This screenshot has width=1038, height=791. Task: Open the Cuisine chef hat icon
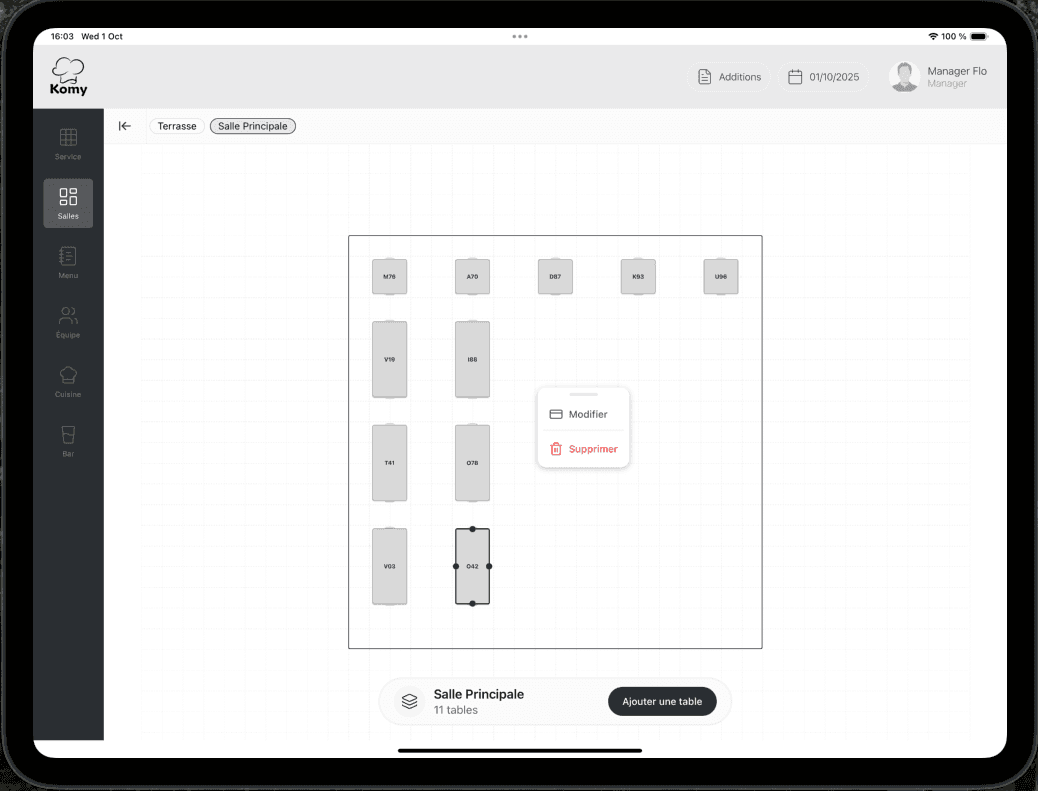[68, 381]
